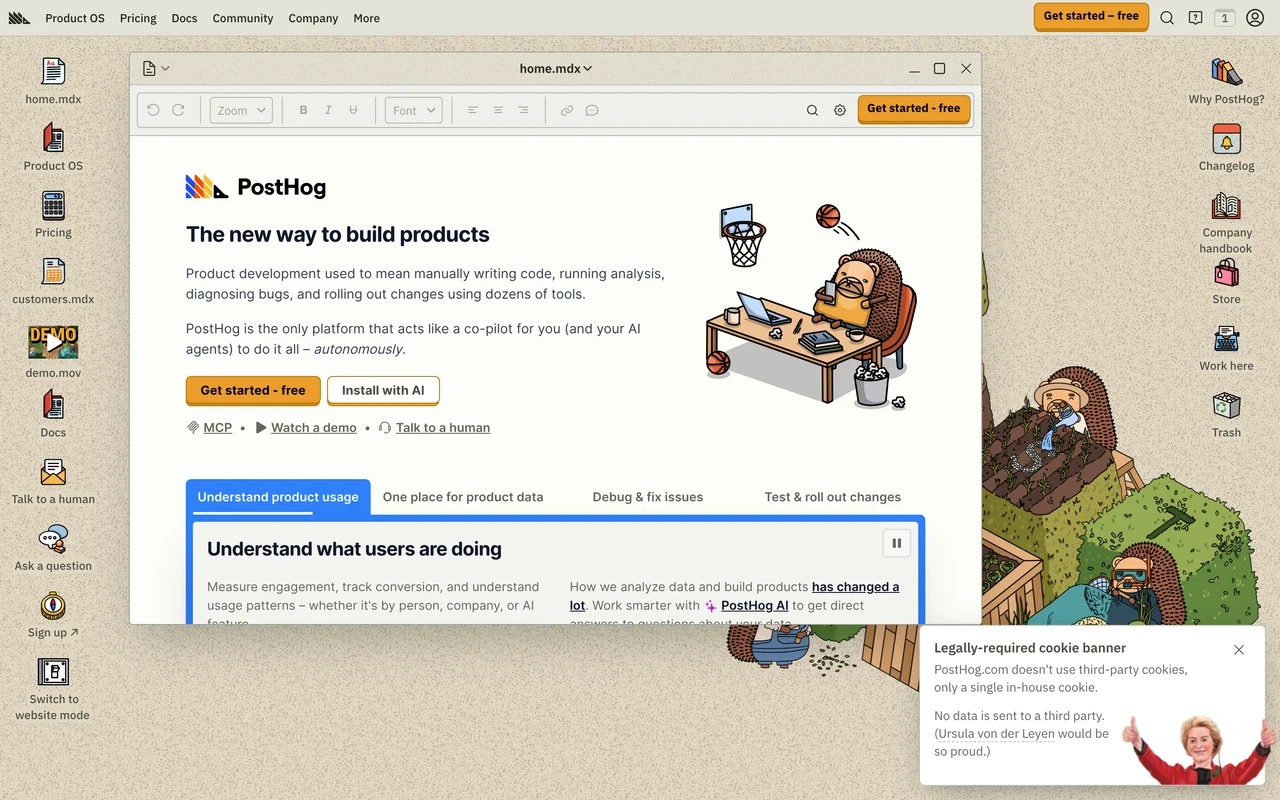Image resolution: width=1280 pixels, height=800 pixels.
Task: Open the Pricing menu item
Action: [138, 18]
